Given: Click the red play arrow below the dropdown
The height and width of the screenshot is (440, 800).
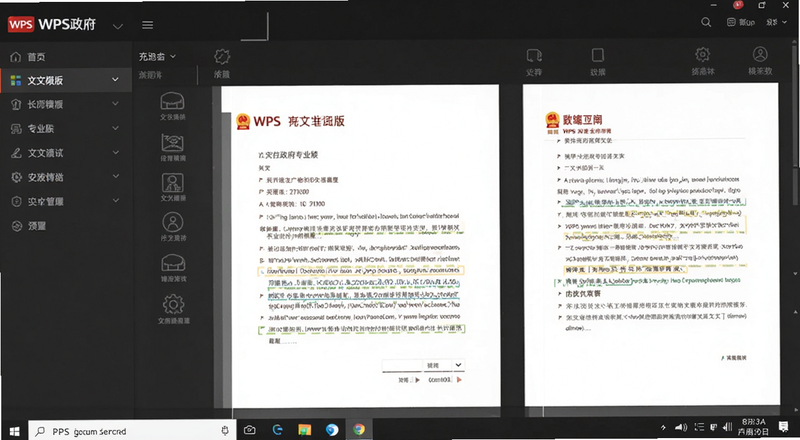Looking at the screenshot, I should [459, 380].
